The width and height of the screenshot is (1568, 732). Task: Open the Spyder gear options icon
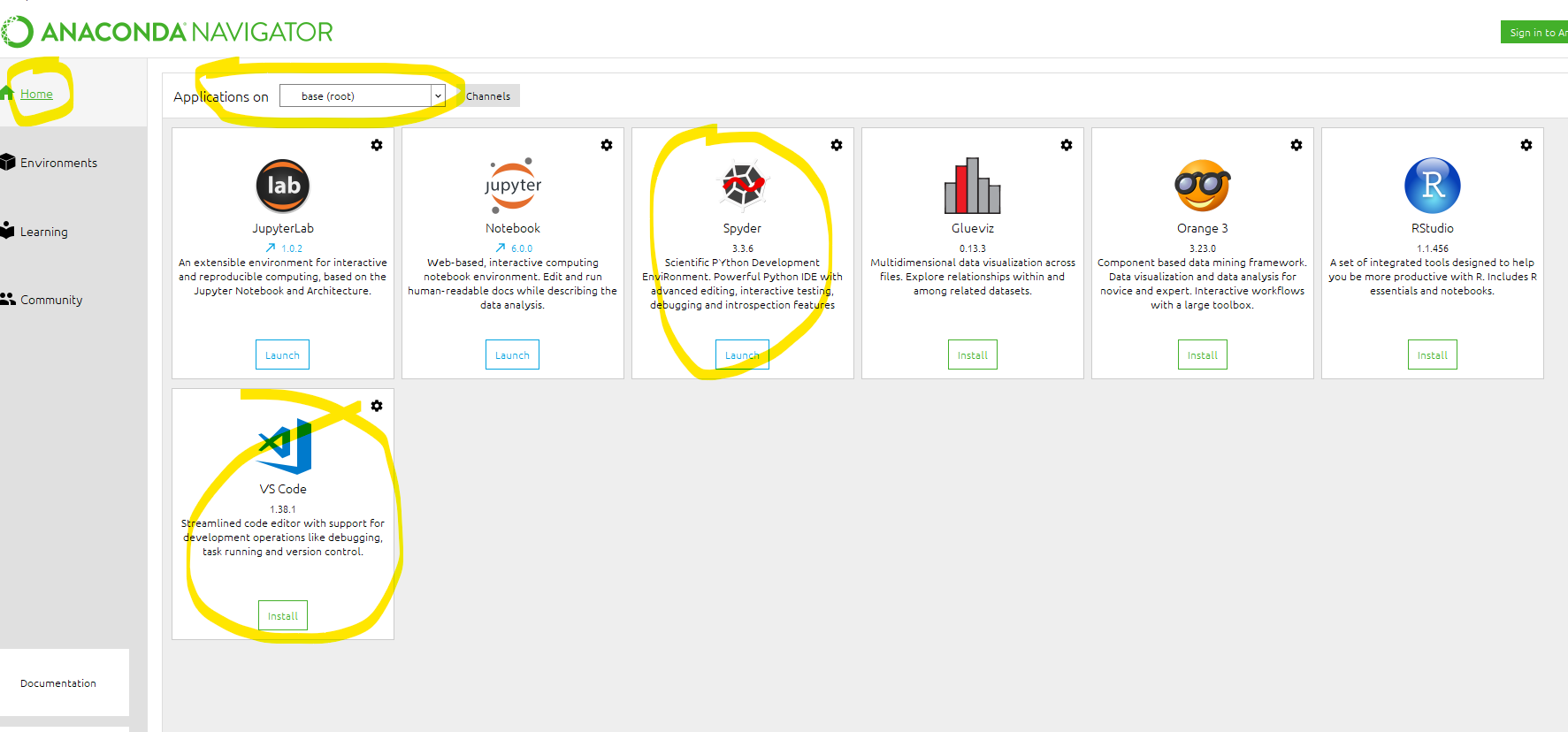point(837,145)
